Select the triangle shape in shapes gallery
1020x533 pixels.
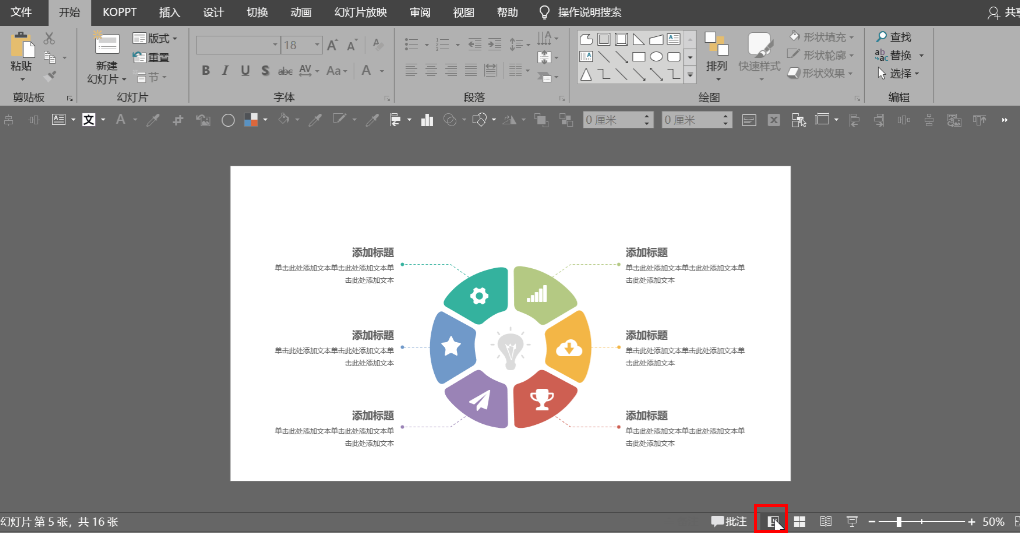coord(586,75)
